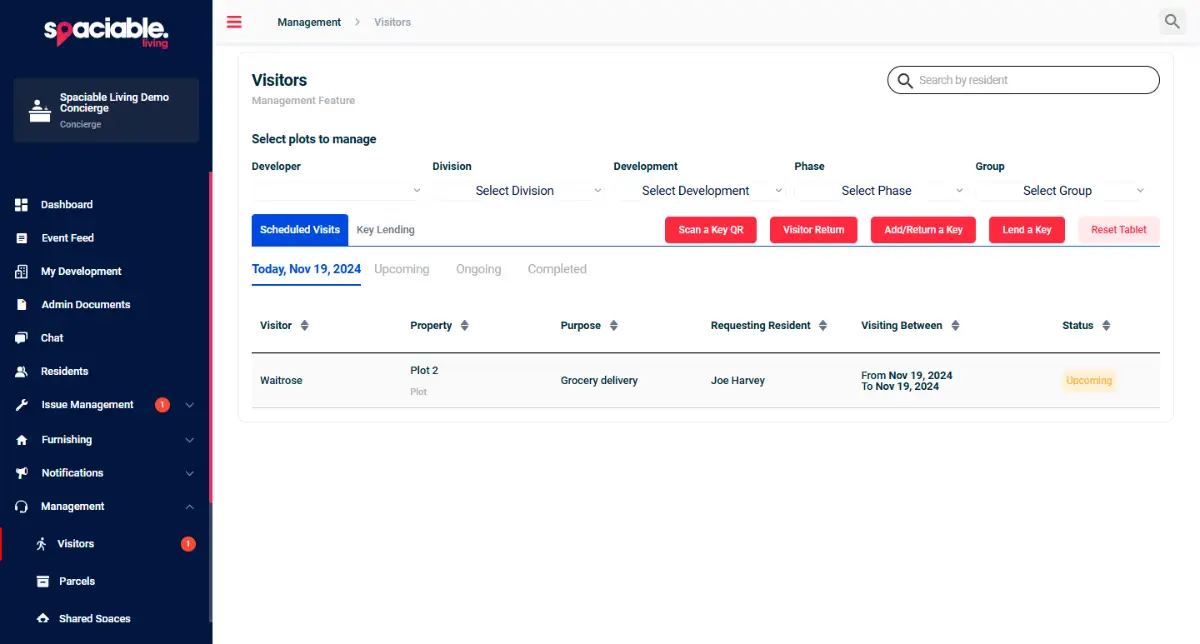1200x644 pixels.
Task: Click the Search by resident field
Action: coord(1023,80)
